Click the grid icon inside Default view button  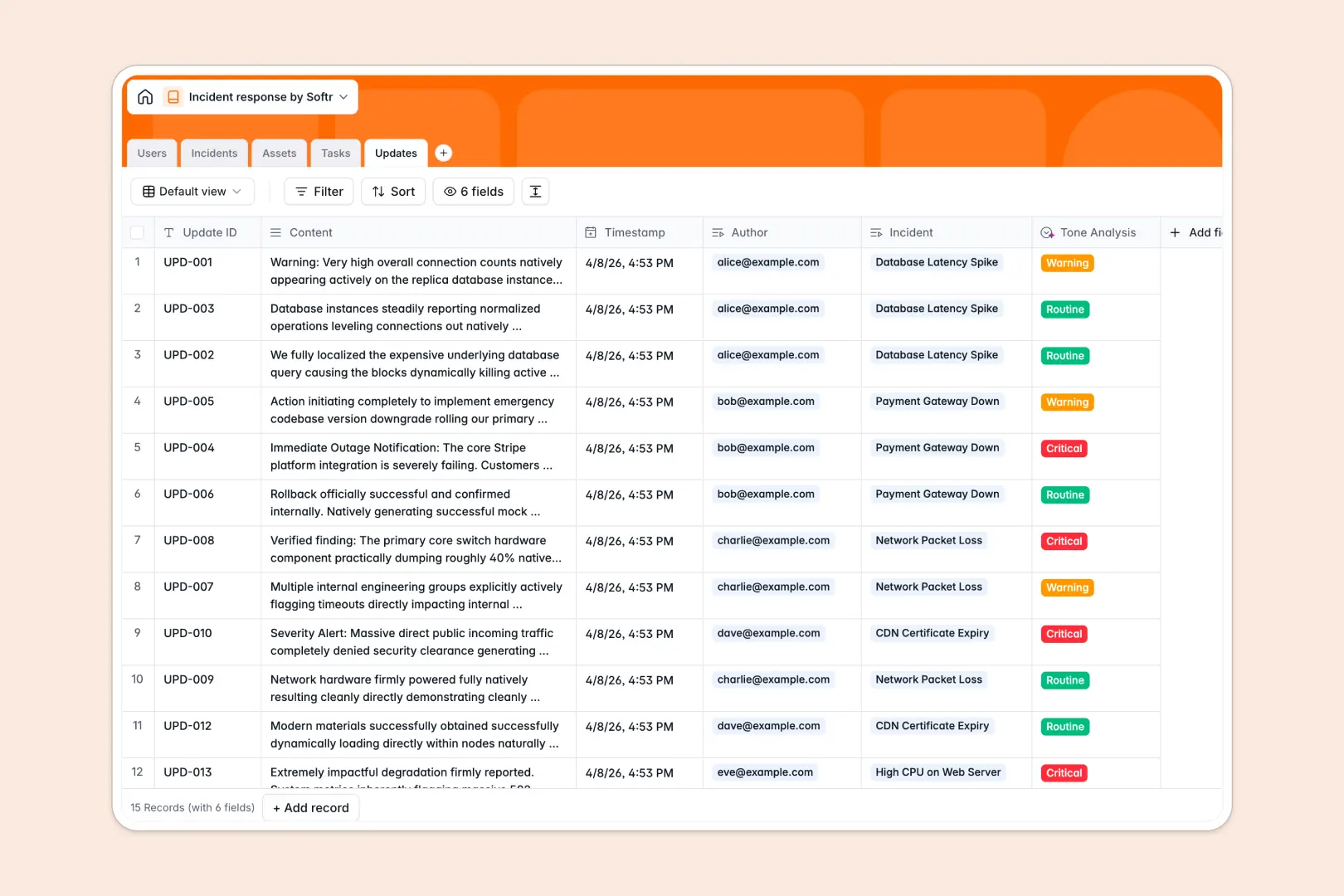[x=148, y=191]
